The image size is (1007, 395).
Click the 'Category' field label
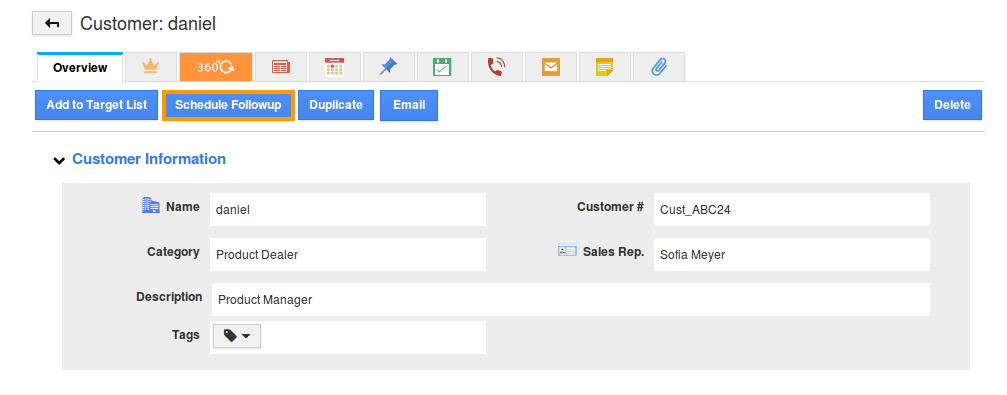pos(173,252)
